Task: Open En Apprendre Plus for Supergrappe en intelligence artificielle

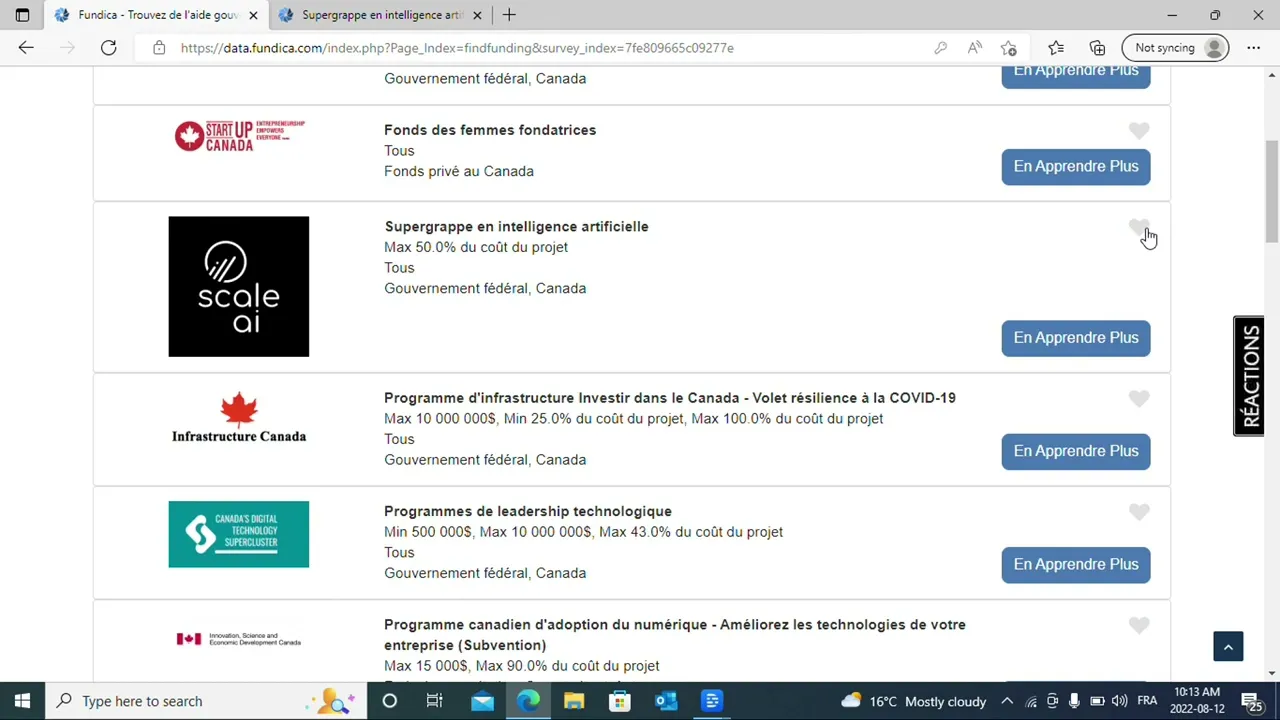Action: [1076, 337]
